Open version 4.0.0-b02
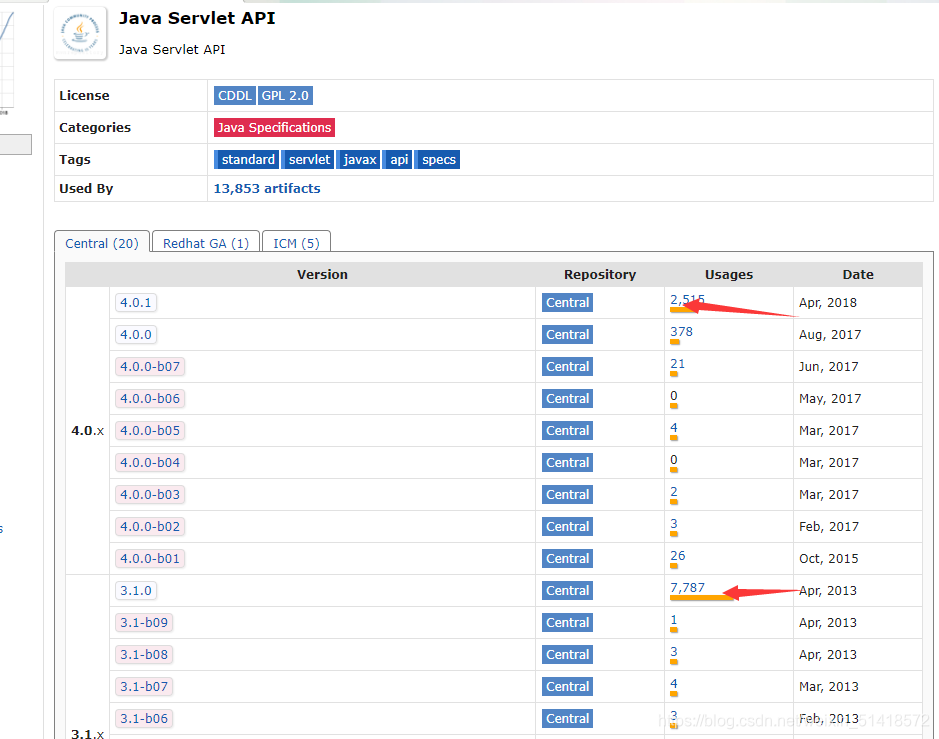 click(150, 527)
